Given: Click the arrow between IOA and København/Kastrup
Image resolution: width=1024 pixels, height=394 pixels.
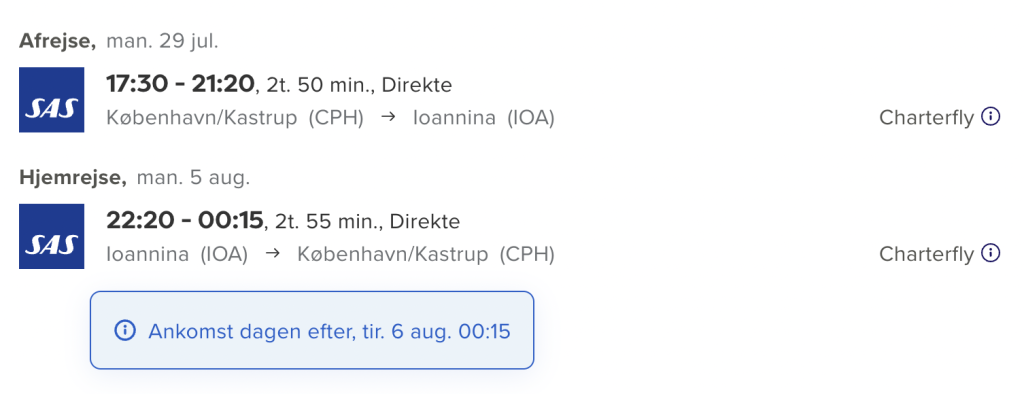Looking at the screenshot, I should tap(273, 254).
